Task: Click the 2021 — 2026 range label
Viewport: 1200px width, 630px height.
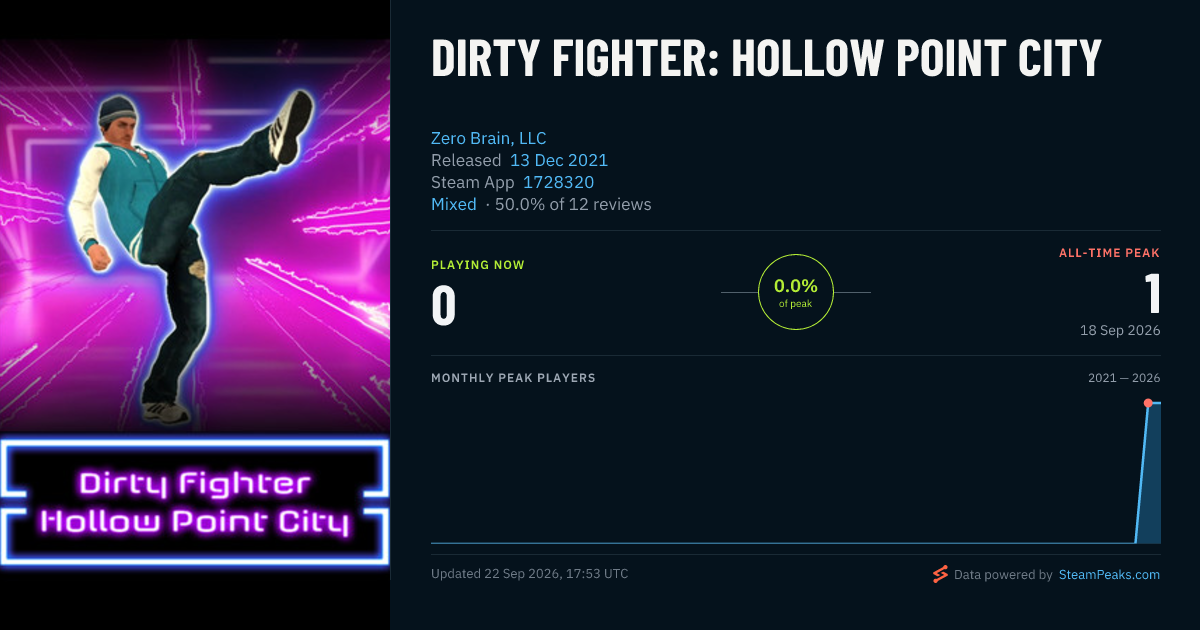Action: (1124, 378)
